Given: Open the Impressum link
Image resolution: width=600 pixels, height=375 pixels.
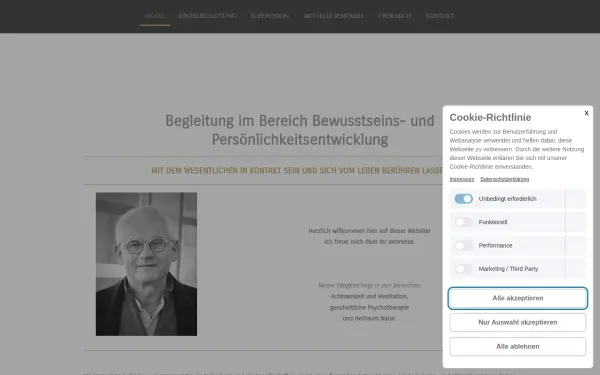Looking at the screenshot, I should [x=461, y=179].
